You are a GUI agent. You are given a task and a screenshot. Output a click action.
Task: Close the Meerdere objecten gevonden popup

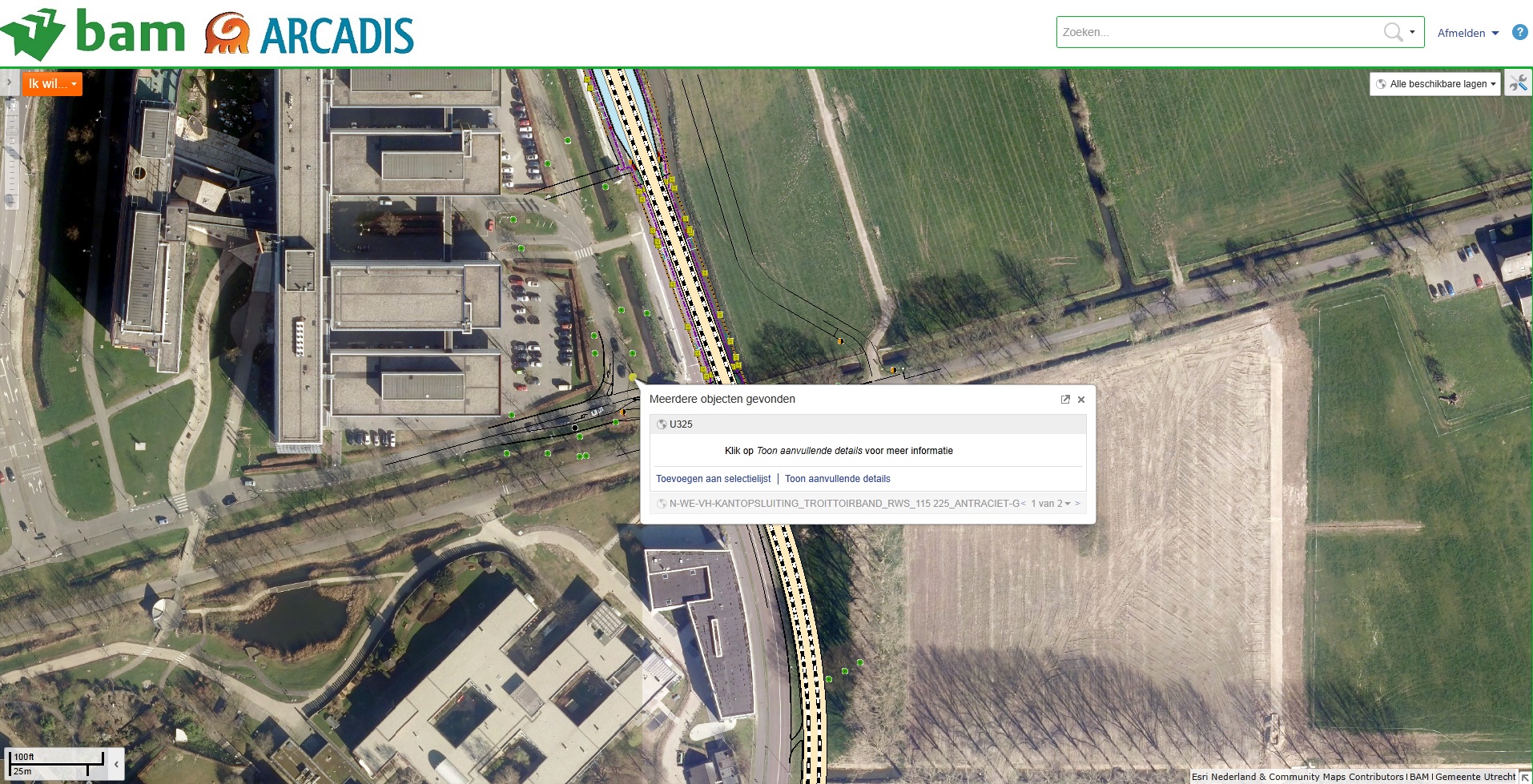point(1081,400)
